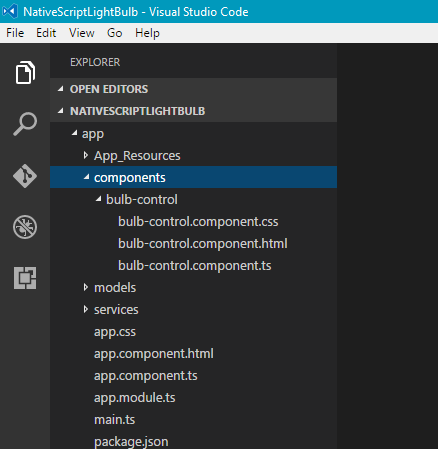This screenshot has height=449, width=438.
Task: Open the Go menu
Action: pos(114,33)
